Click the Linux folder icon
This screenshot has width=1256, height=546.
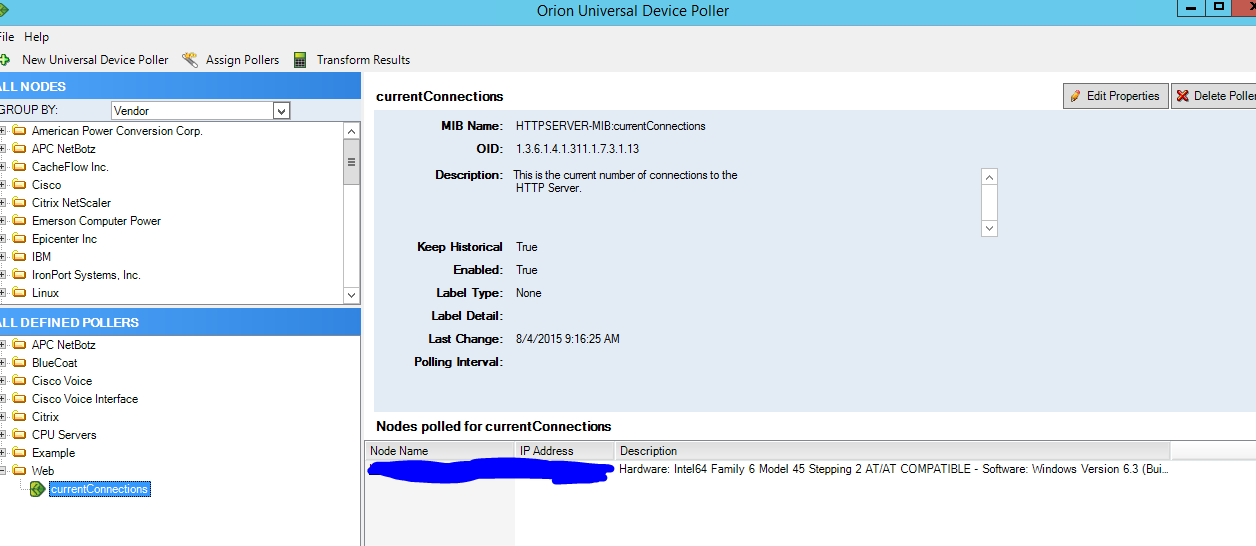pyautogui.click(x=19, y=293)
